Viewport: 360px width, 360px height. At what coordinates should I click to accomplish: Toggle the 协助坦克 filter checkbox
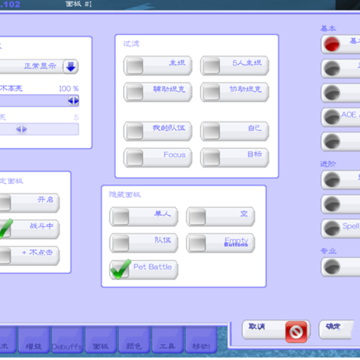coord(211,92)
